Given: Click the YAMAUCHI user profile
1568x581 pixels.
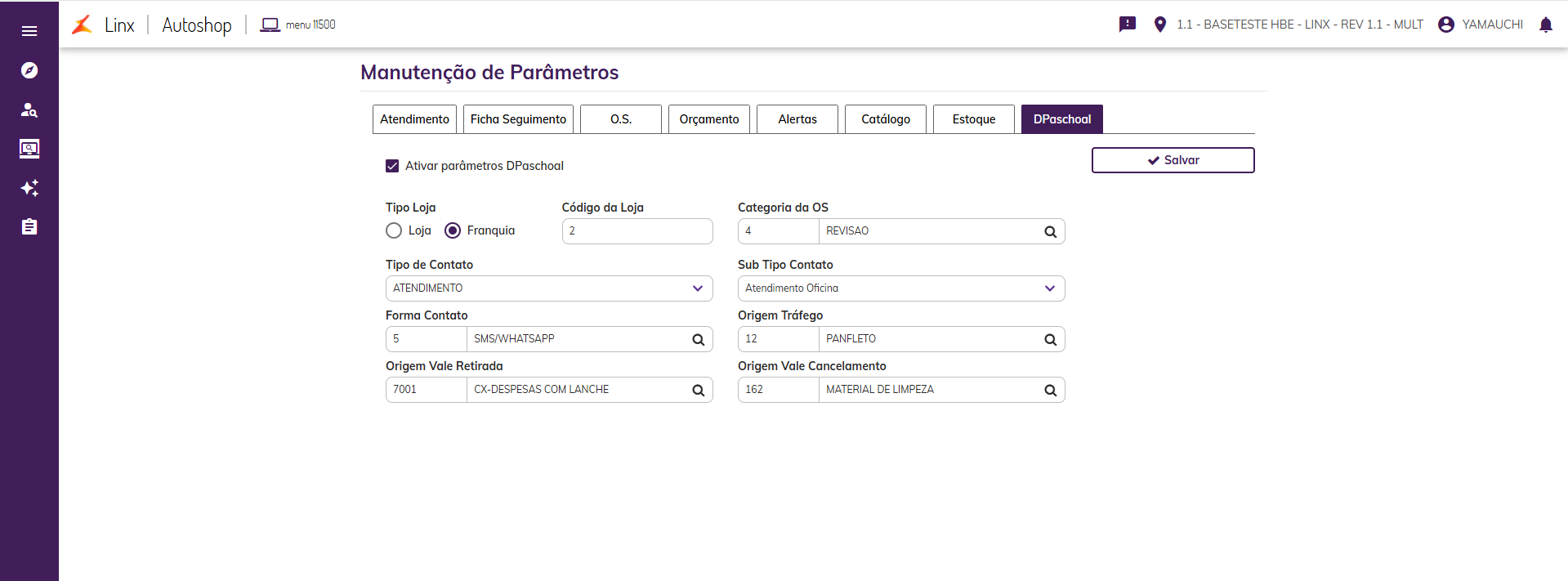Looking at the screenshot, I should (1481, 25).
